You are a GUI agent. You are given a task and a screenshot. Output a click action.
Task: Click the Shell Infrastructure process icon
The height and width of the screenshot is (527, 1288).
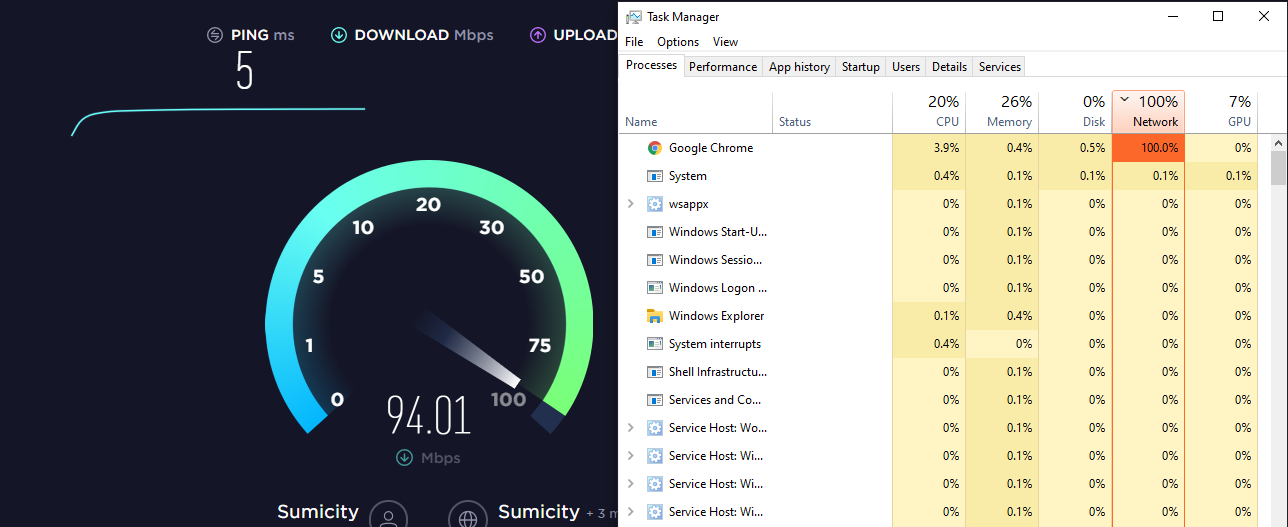coord(655,372)
